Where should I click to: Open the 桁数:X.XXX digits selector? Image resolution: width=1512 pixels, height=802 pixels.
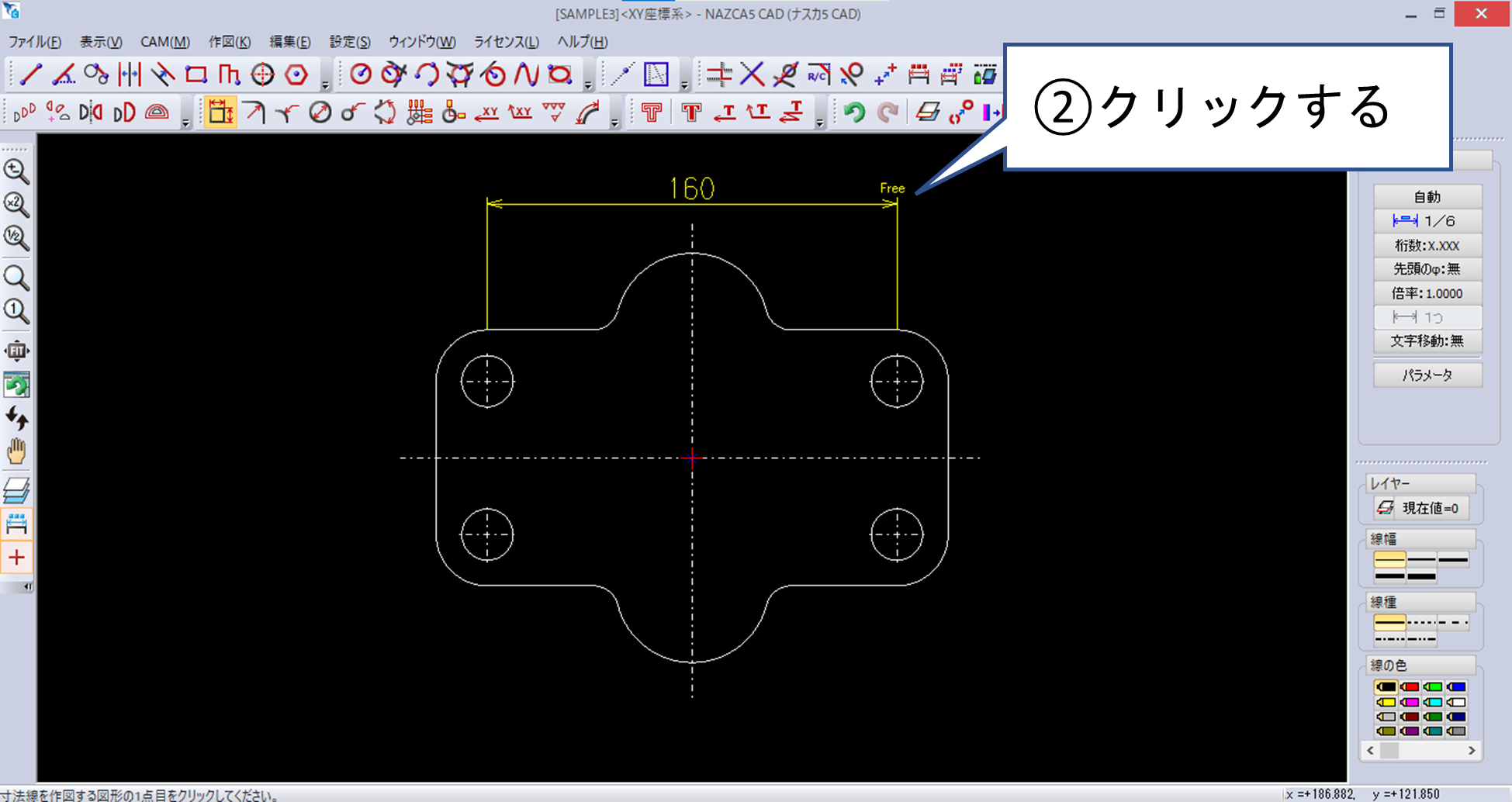pos(1427,245)
